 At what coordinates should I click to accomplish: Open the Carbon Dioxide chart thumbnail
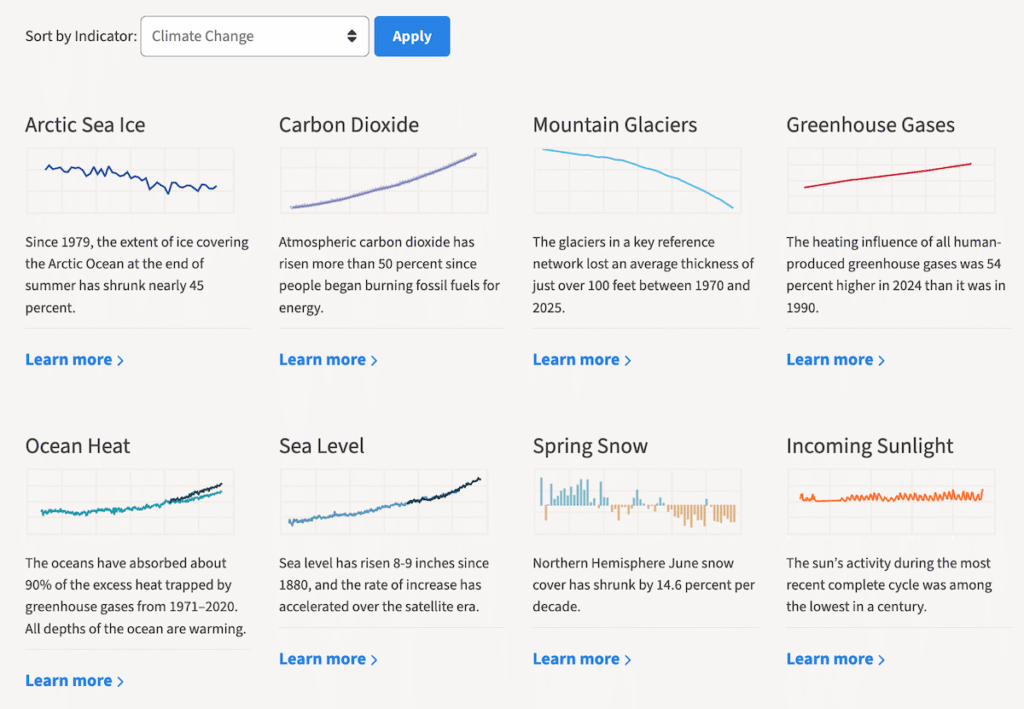[x=384, y=181]
